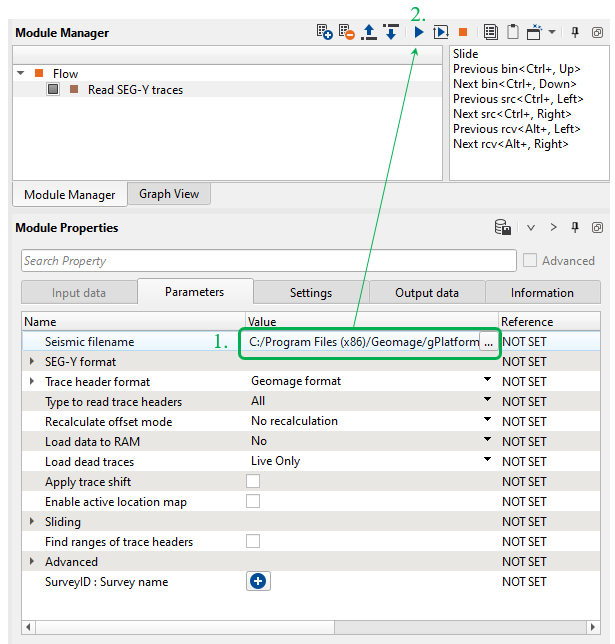615x644 pixels.
Task: Open the Load dead traces dropdown
Action: (488, 461)
